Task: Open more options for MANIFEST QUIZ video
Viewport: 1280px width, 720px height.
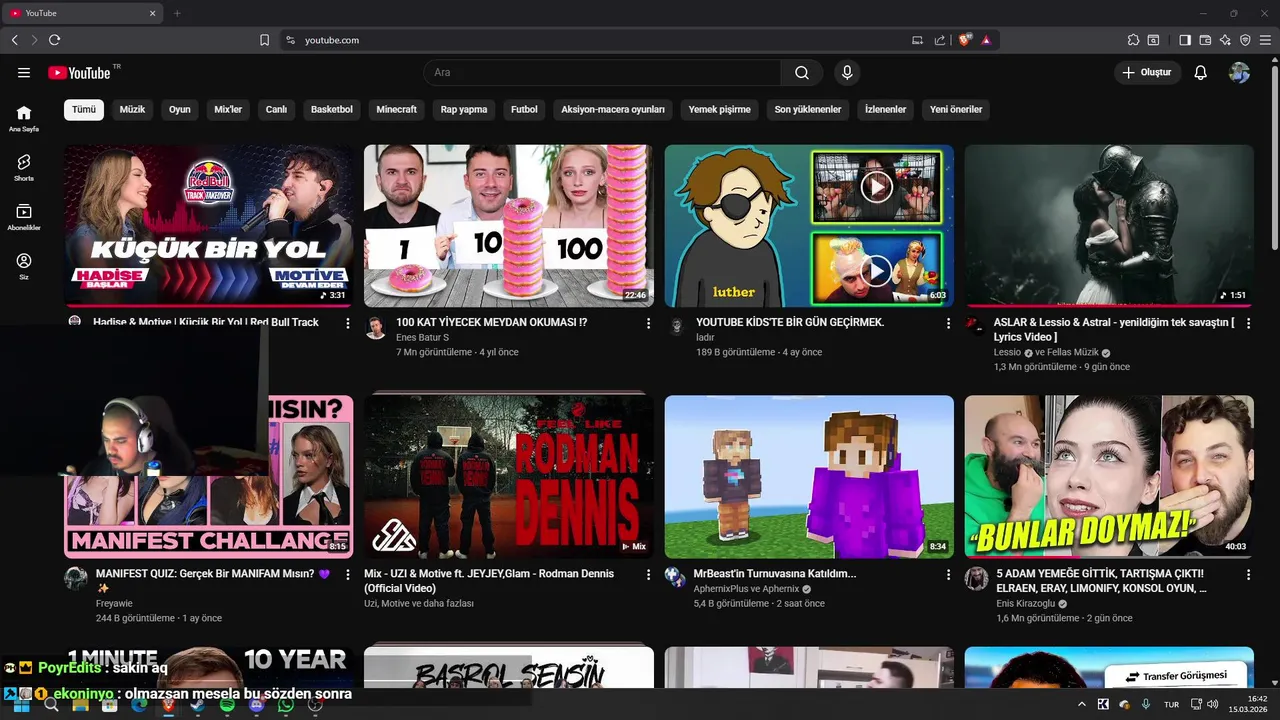Action: [348, 575]
